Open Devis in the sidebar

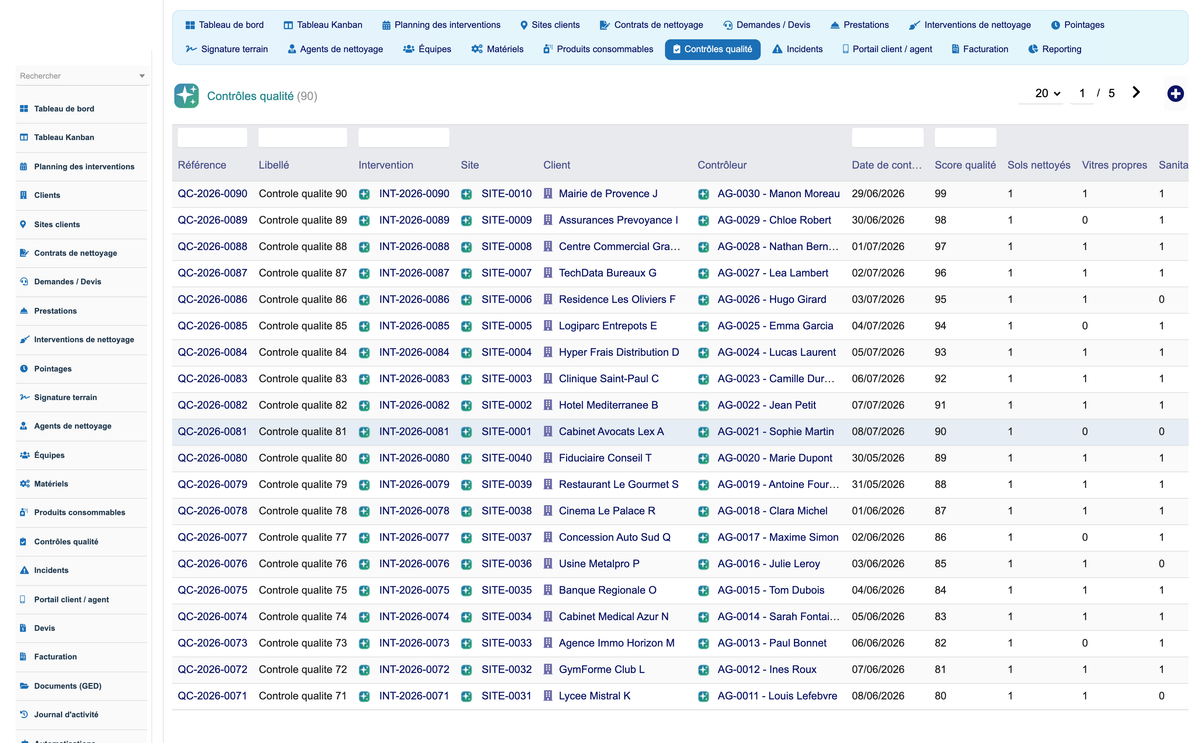pos(44,628)
